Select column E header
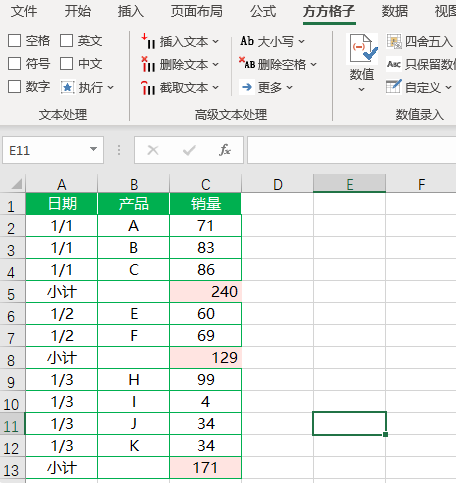The width and height of the screenshot is (461, 490). [x=349, y=184]
